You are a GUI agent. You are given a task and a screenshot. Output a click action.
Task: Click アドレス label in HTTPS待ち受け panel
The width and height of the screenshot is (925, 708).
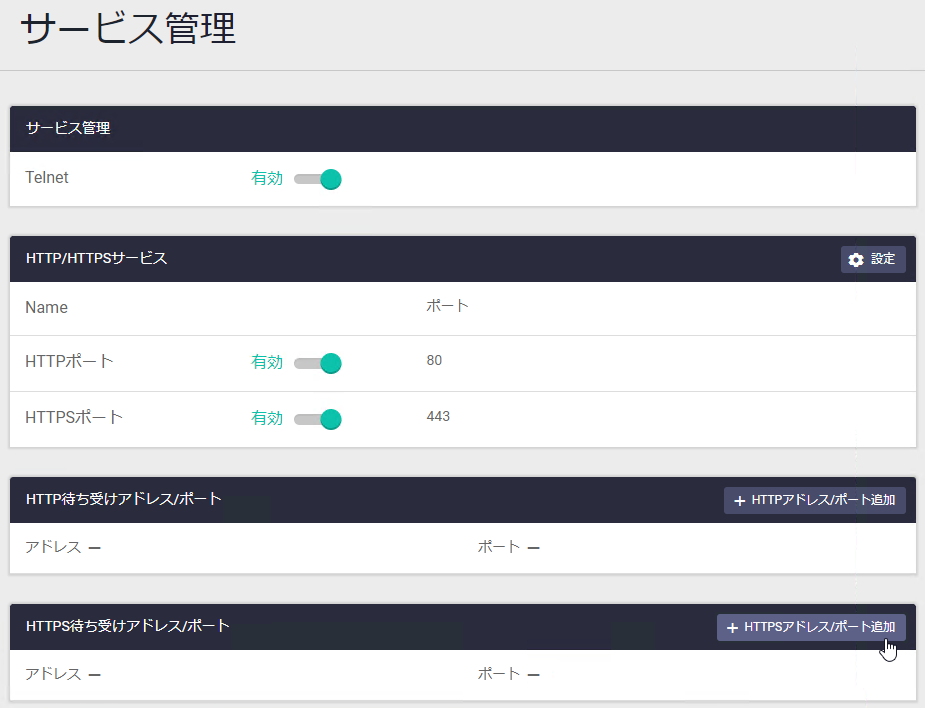[53, 674]
